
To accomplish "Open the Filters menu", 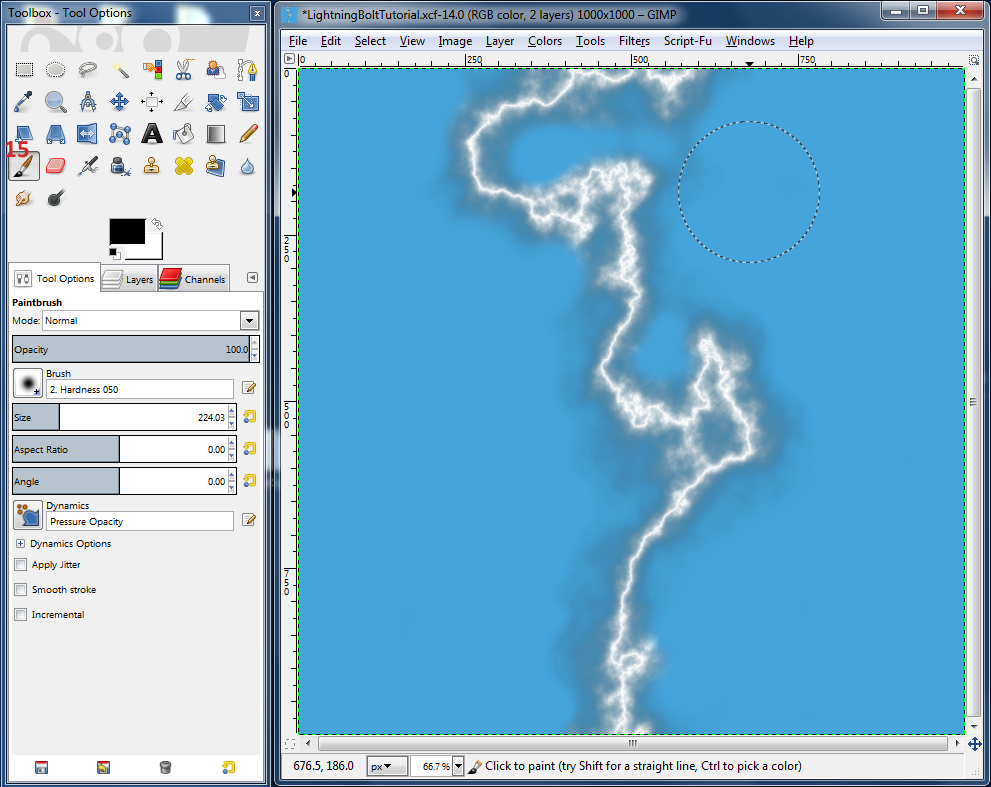I will pyautogui.click(x=635, y=41).
